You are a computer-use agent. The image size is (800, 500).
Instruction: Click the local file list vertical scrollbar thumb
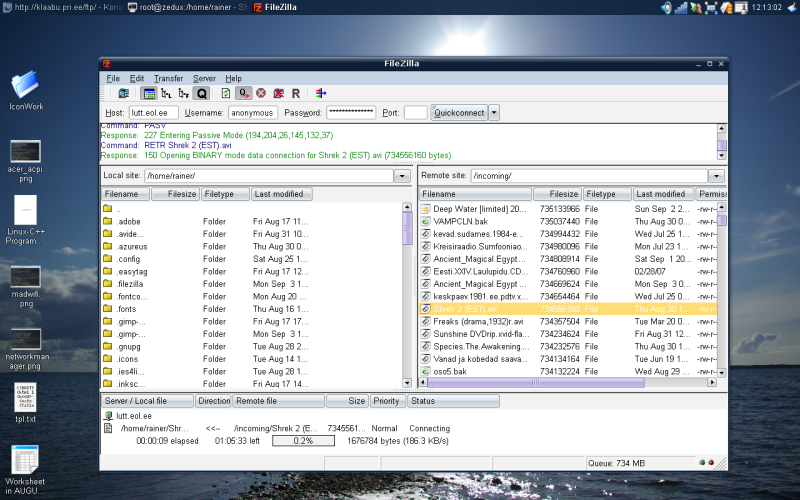tap(407, 229)
